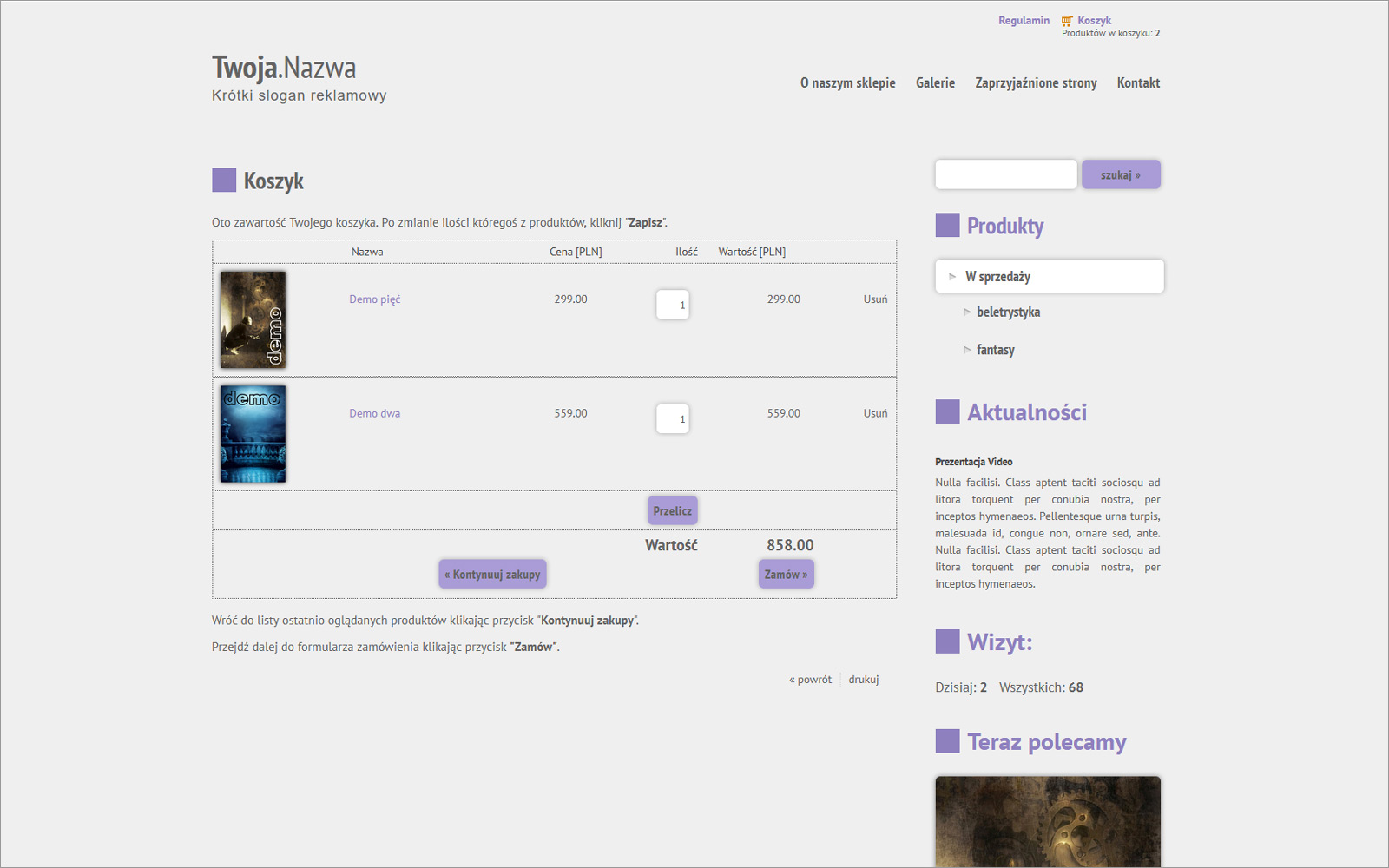Click the Kontynuuj zakupy button
This screenshot has height=868, width=1389.
click(x=492, y=574)
